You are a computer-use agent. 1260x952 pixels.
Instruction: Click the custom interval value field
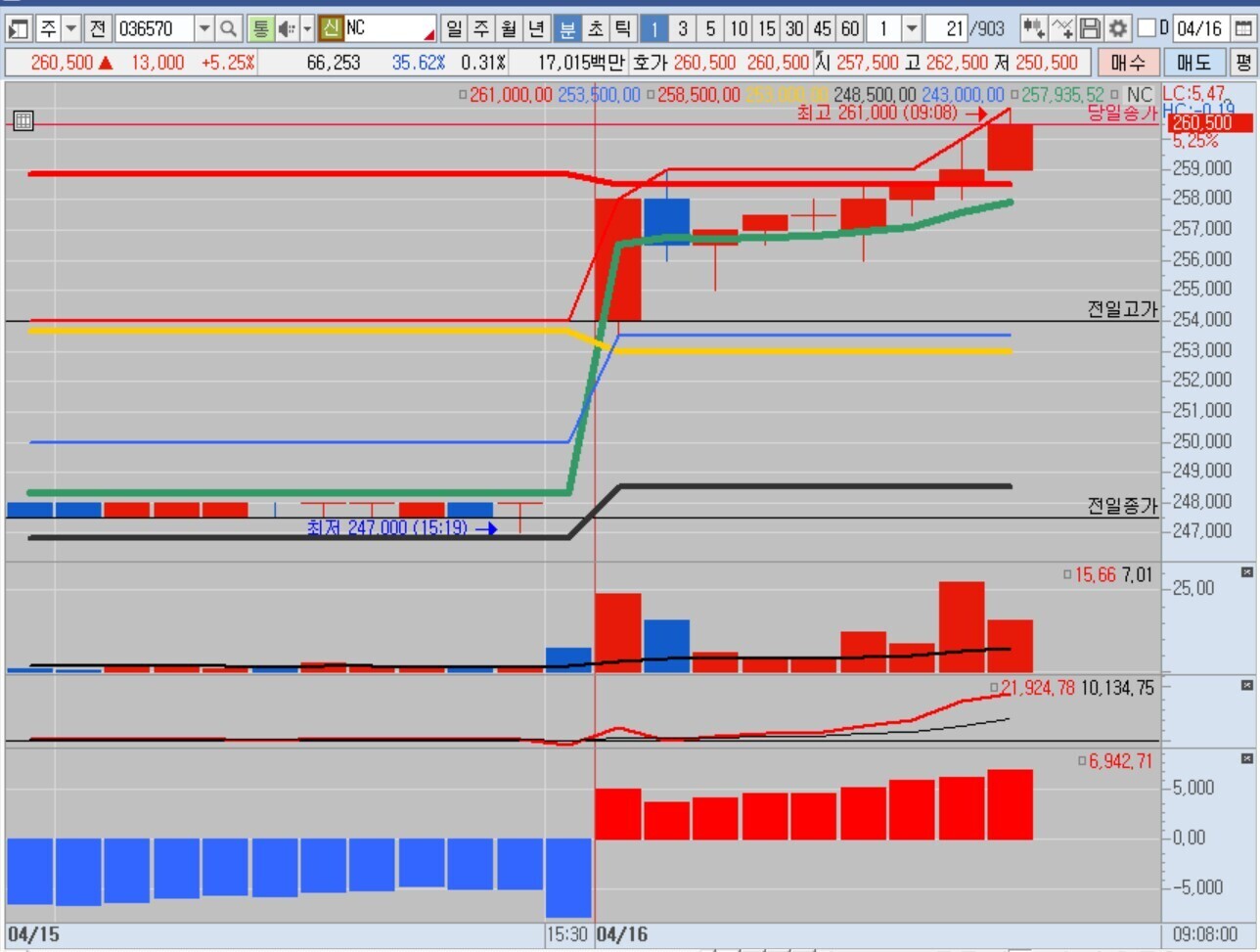884,28
